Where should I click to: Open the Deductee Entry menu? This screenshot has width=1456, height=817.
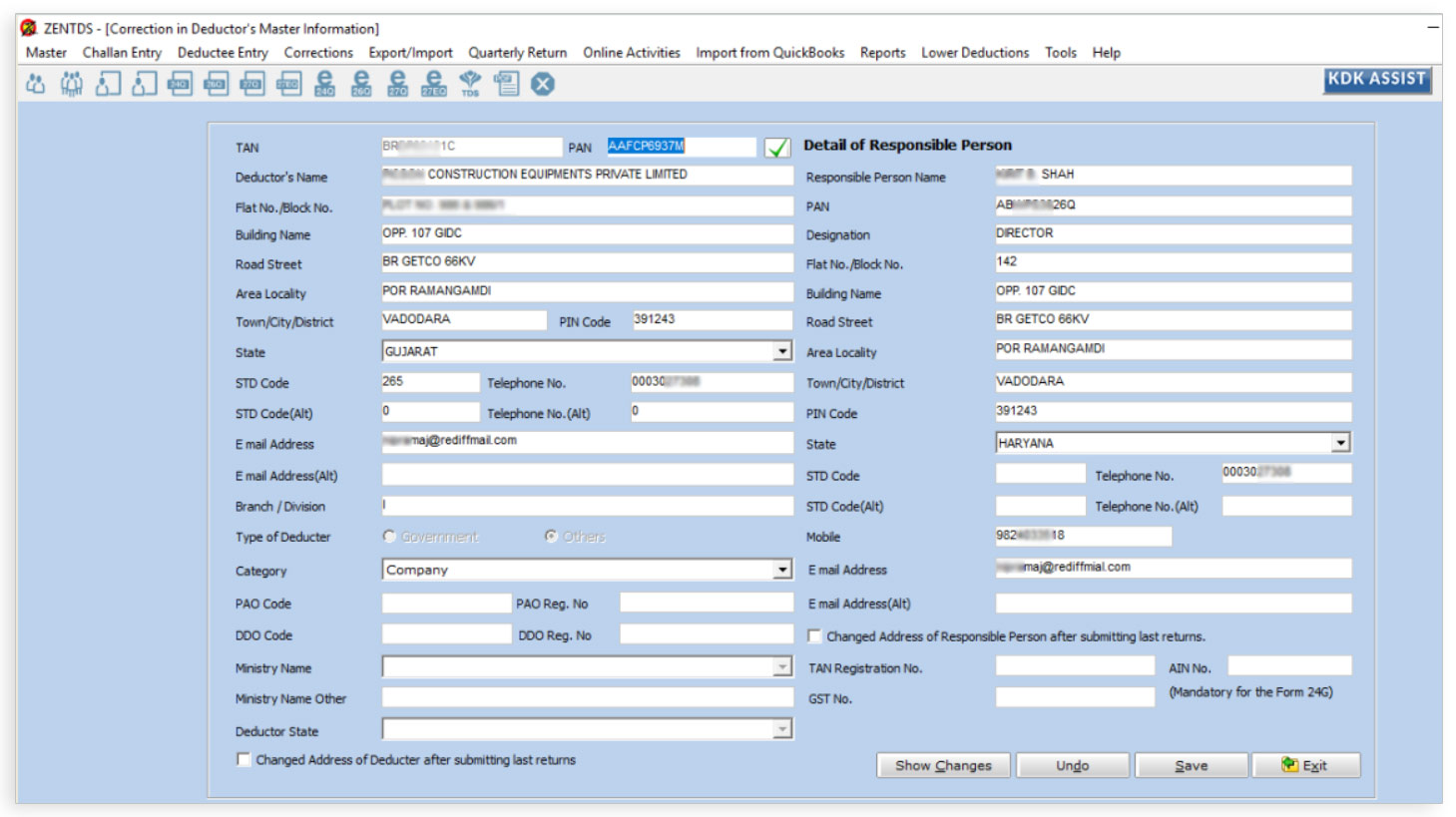223,53
